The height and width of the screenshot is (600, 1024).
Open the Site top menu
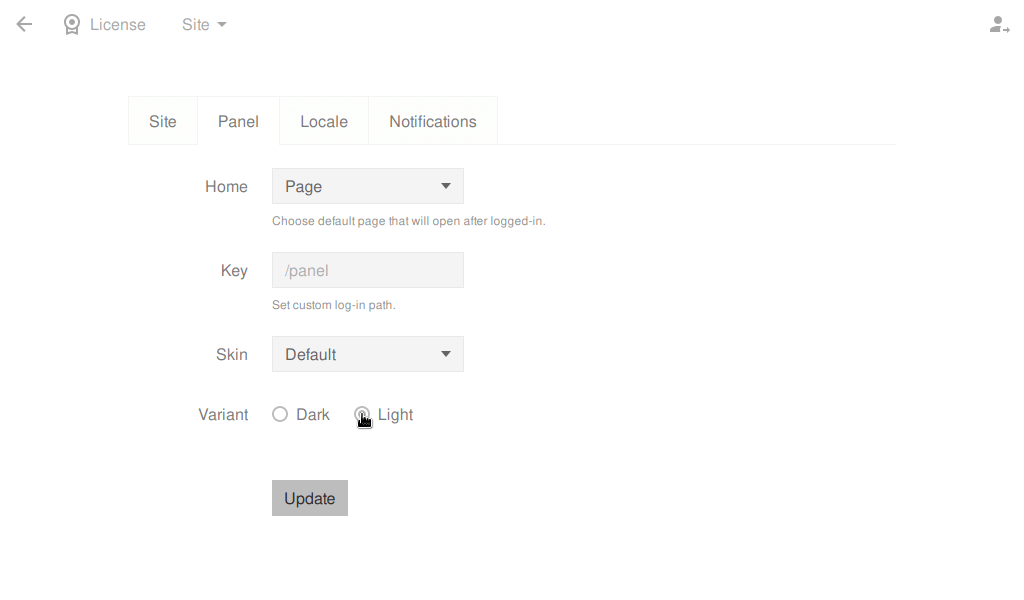[204, 25]
